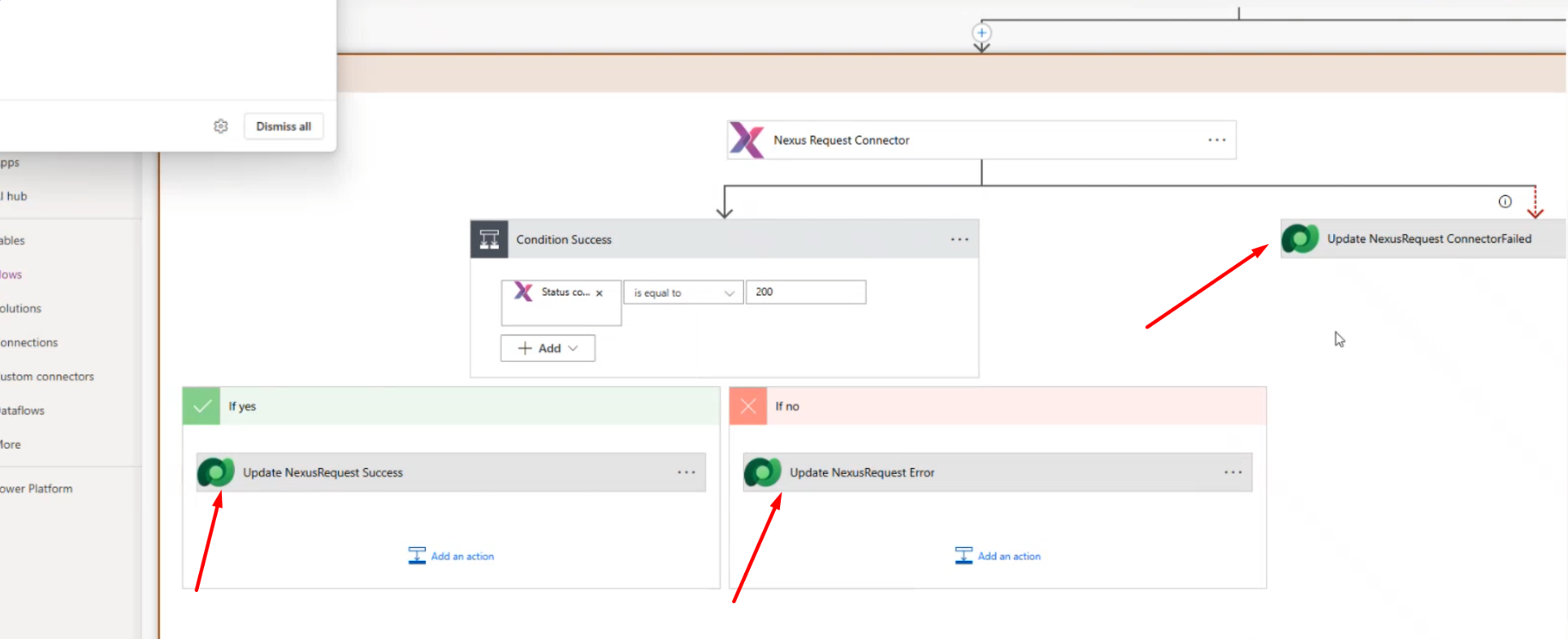
Task: Open Custom connectors in the left navigation
Action: (x=46, y=376)
